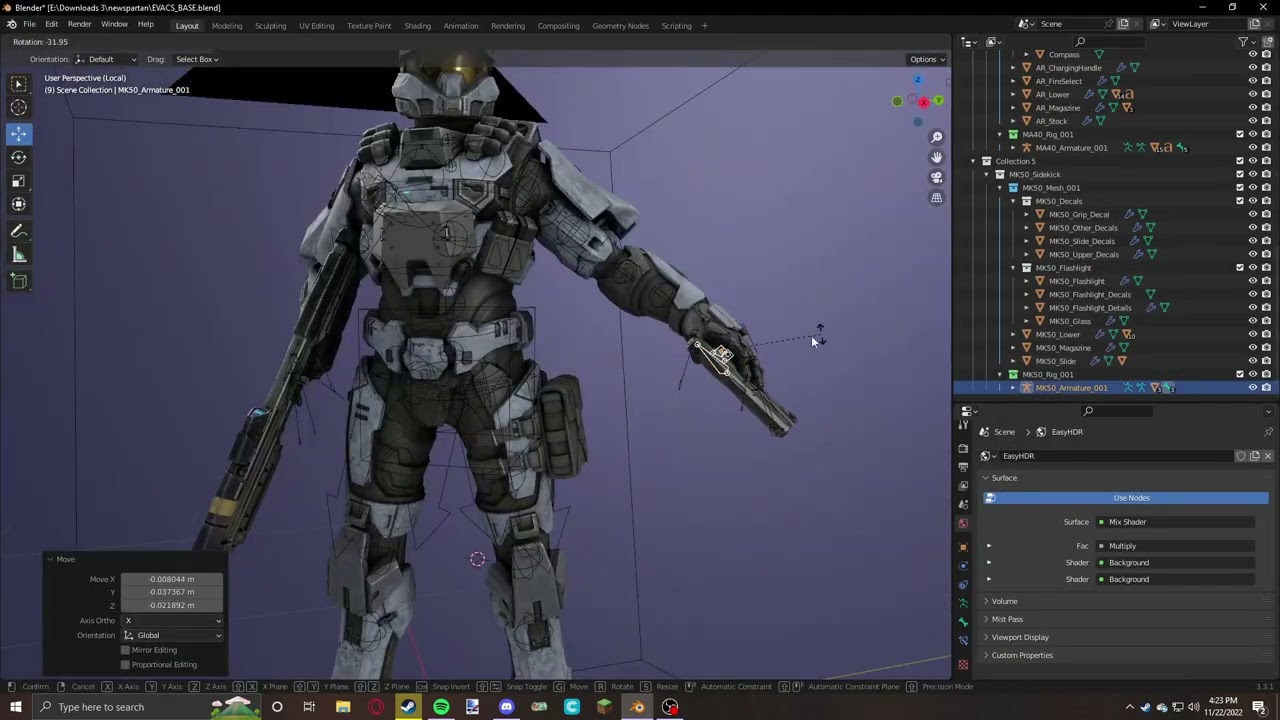Hide AR_Stock with its eye icon
This screenshot has height=720, width=1280.
click(1252, 121)
